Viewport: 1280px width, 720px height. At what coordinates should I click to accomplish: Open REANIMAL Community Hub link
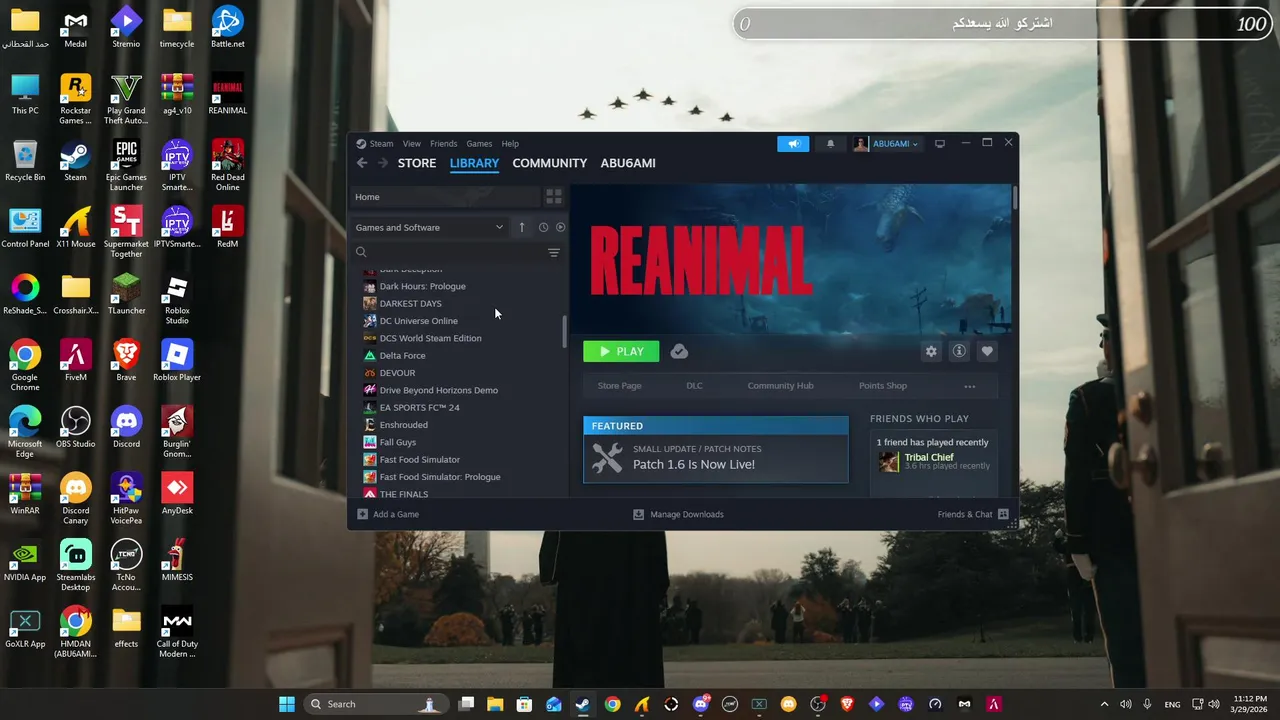coord(780,386)
